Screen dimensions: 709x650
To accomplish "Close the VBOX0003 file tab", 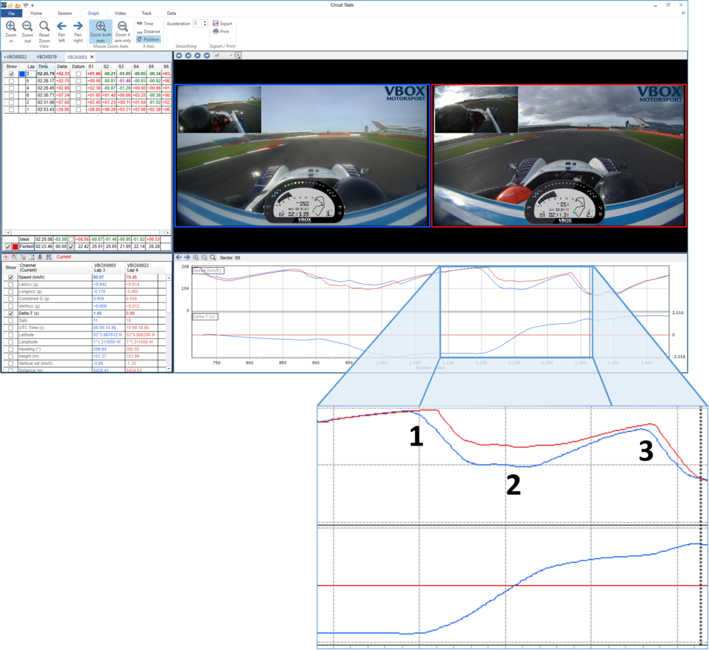I will 92,57.
